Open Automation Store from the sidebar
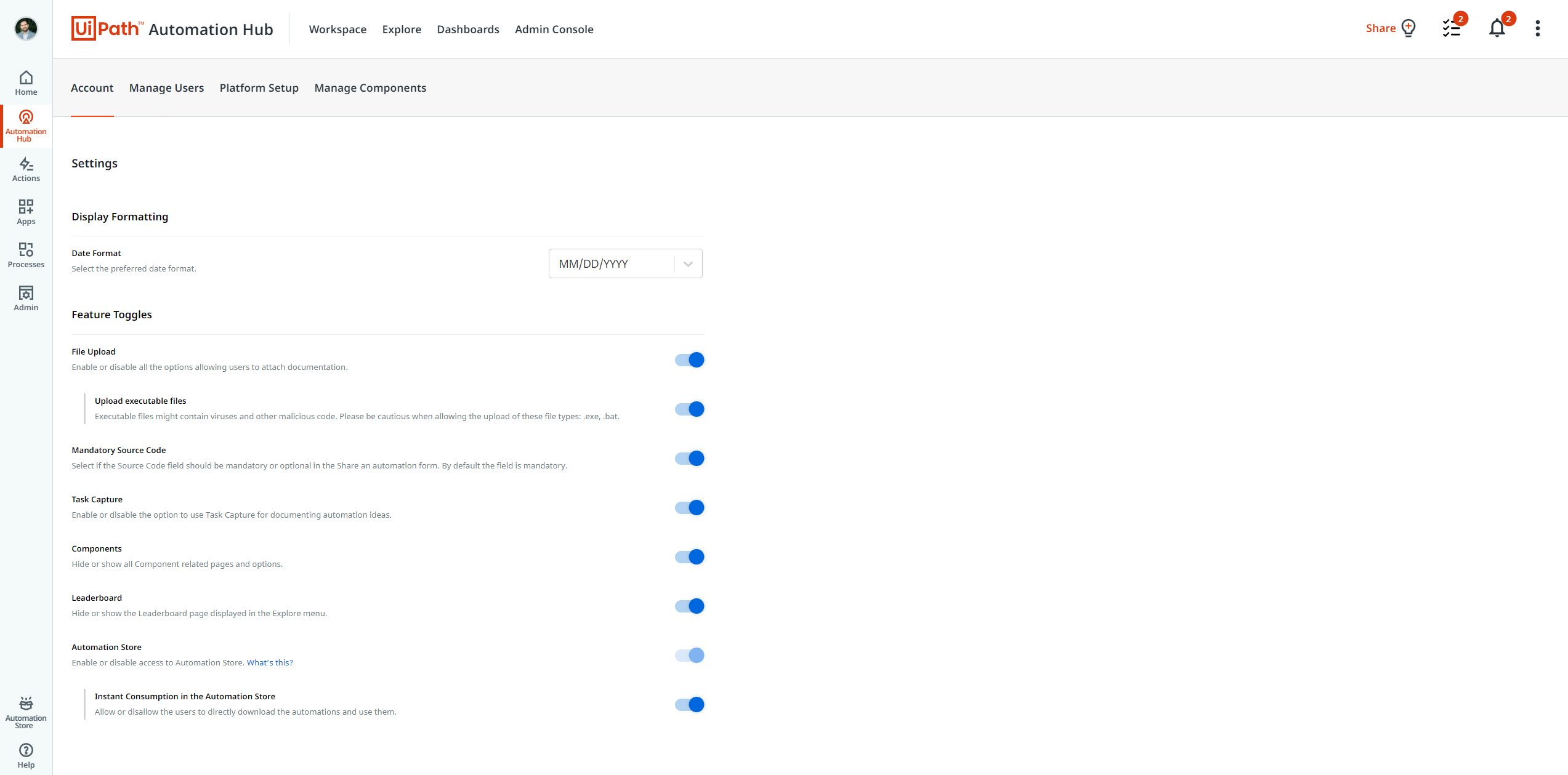The width and height of the screenshot is (1568, 775). pyautogui.click(x=26, y=712)
